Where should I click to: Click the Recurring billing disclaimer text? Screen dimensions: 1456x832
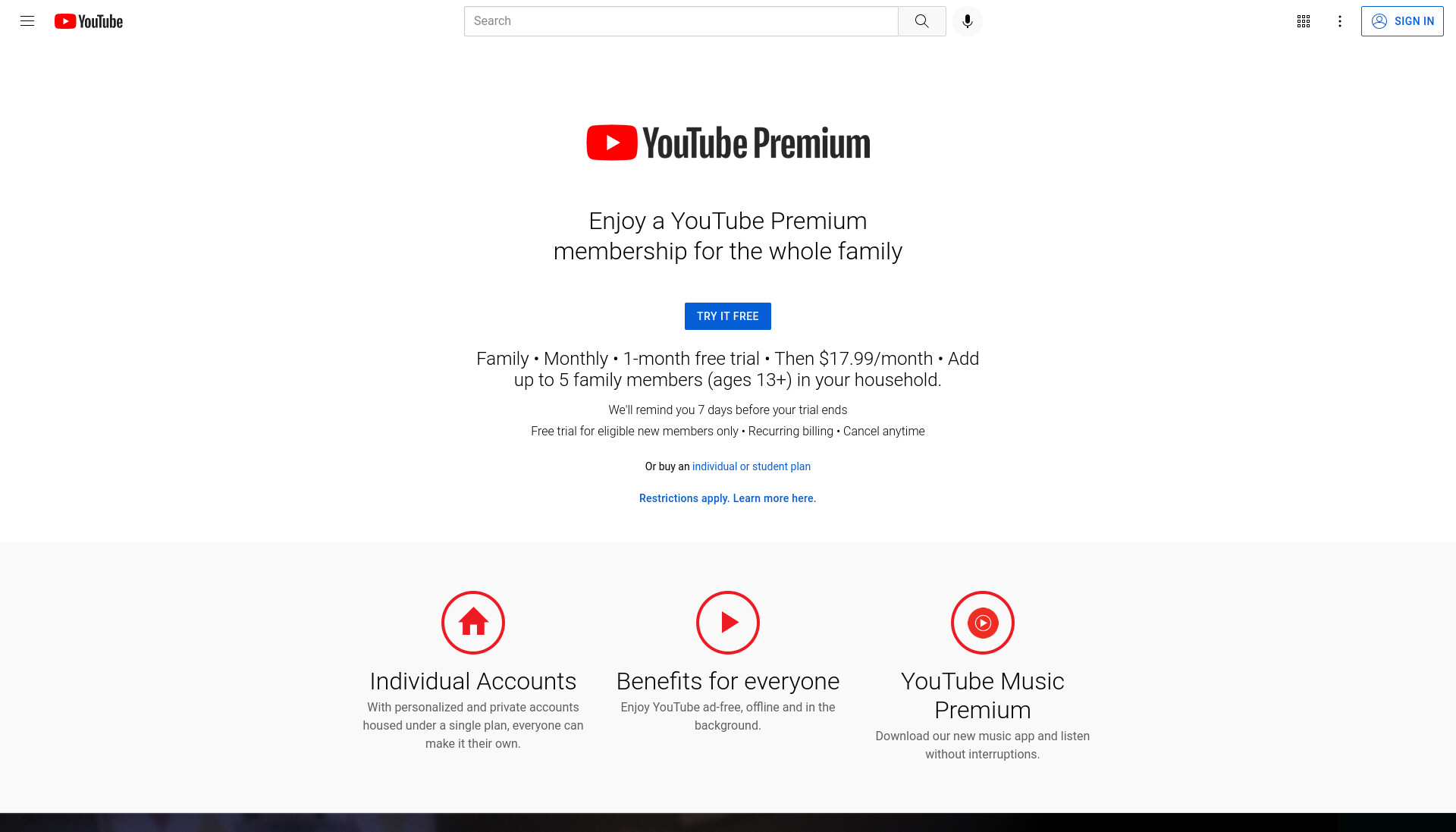pyautogui.click(x=728, y=431)
